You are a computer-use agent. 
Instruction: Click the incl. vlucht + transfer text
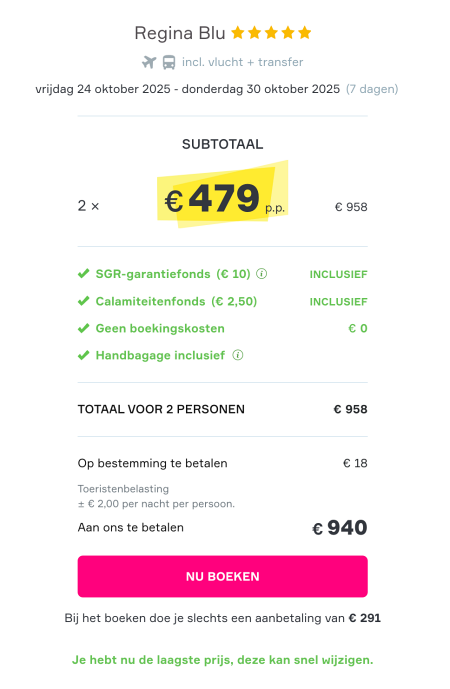pos(243,62)
